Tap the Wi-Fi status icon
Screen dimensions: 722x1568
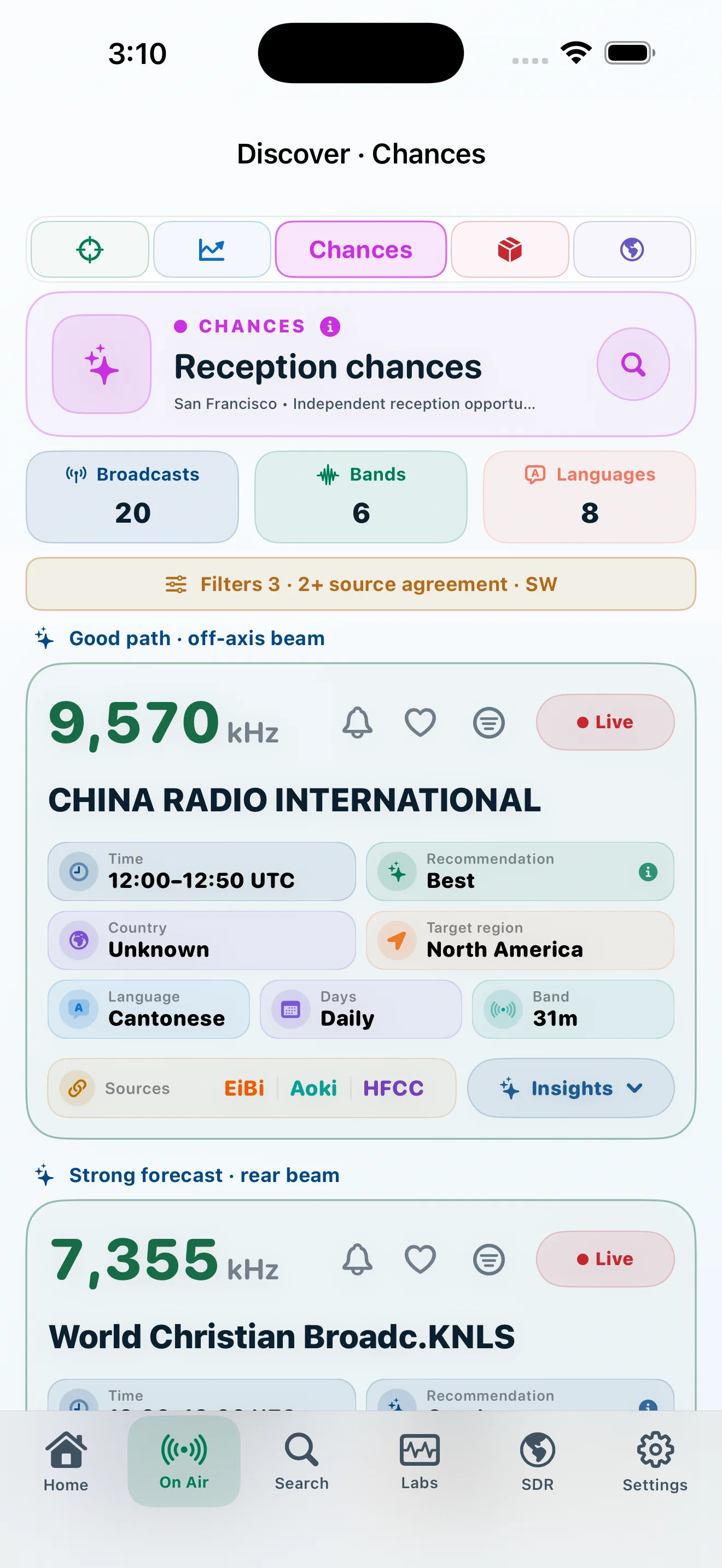point(577,53)
